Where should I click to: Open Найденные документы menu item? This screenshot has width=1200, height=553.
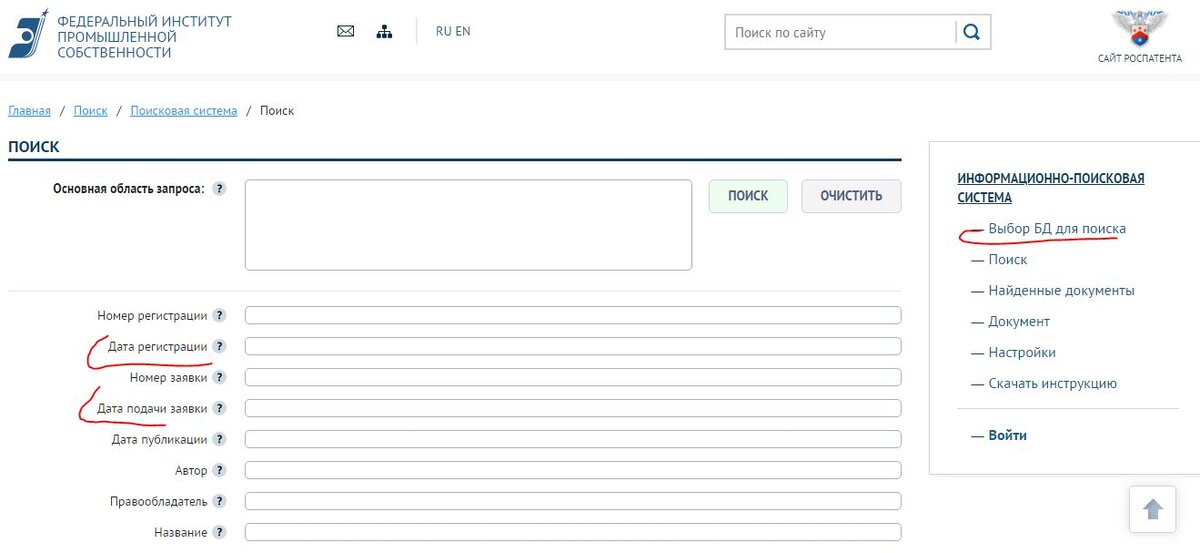(1061, 291)
